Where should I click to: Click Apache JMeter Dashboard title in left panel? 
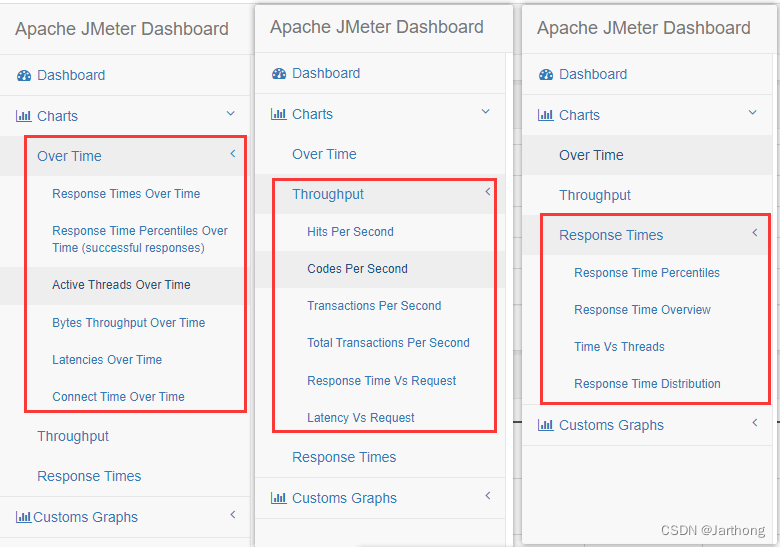tap(122, 29)
